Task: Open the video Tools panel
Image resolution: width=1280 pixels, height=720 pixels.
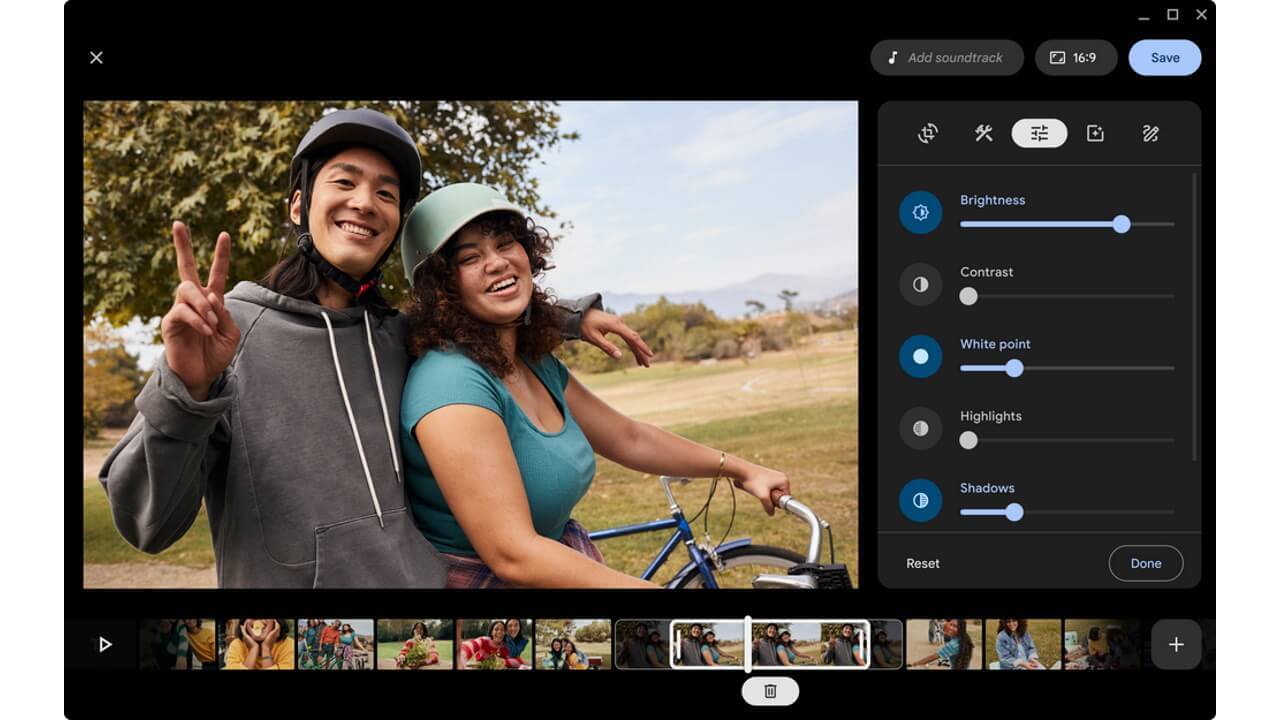Action: tap(982, 133)
